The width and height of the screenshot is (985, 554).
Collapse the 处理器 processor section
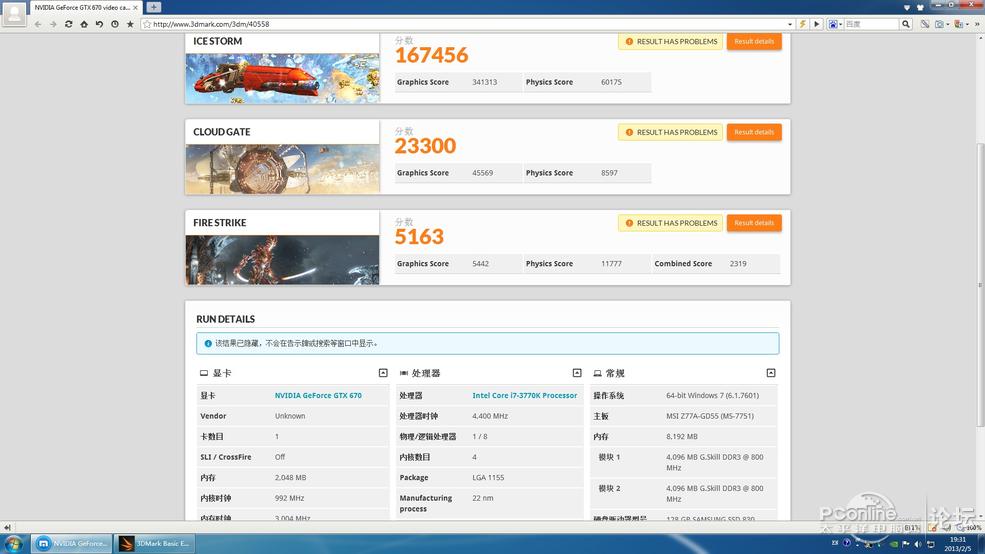577,373
